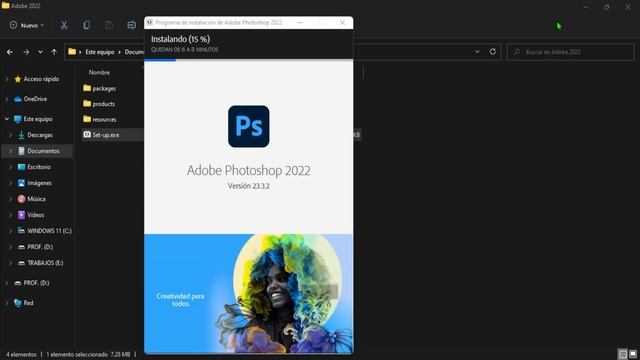The image size is (640, 360).
Task: Click the Cut scissors icon in Explorer toolbar
Action: pyautogui.click(x=64, y=25)
